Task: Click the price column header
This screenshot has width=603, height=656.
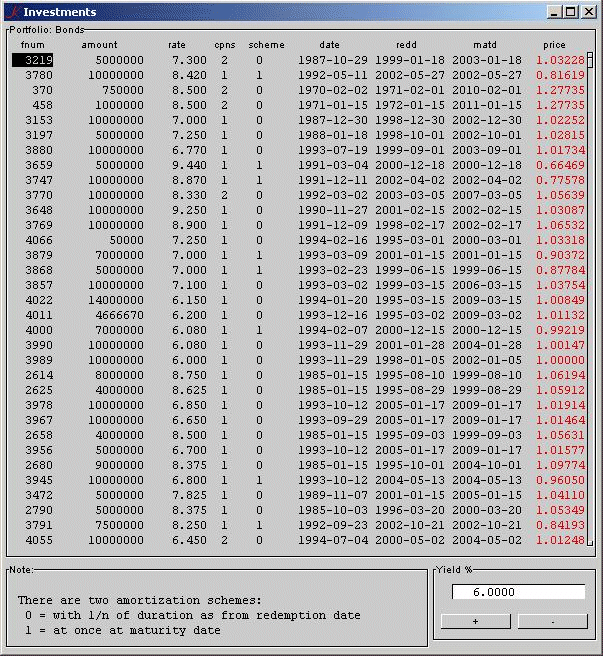Action: click(x=554, y=45)
